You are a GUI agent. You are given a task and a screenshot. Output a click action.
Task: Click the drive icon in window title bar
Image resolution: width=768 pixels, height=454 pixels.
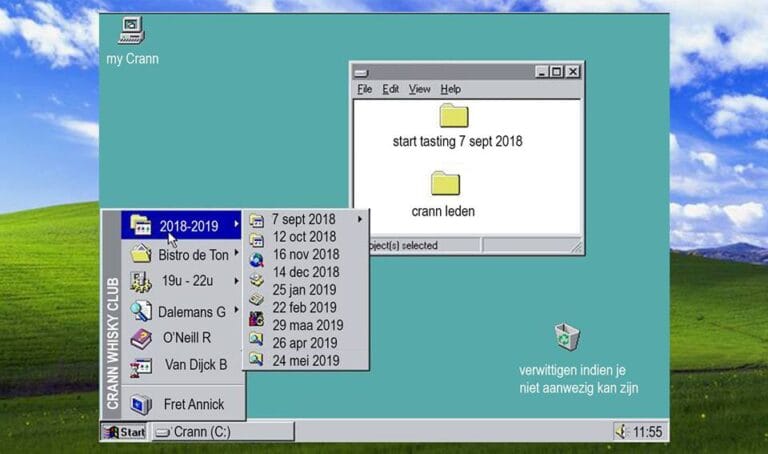(x=361, y=73)
